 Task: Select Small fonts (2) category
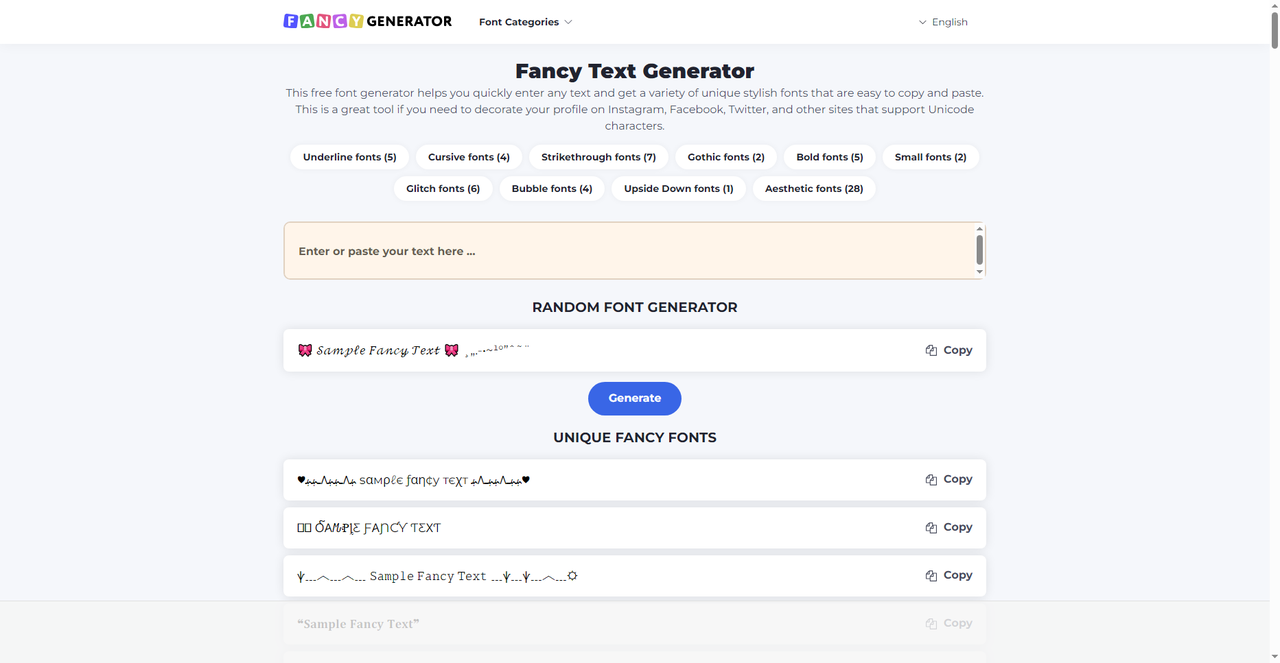click(x=930, y=157)
